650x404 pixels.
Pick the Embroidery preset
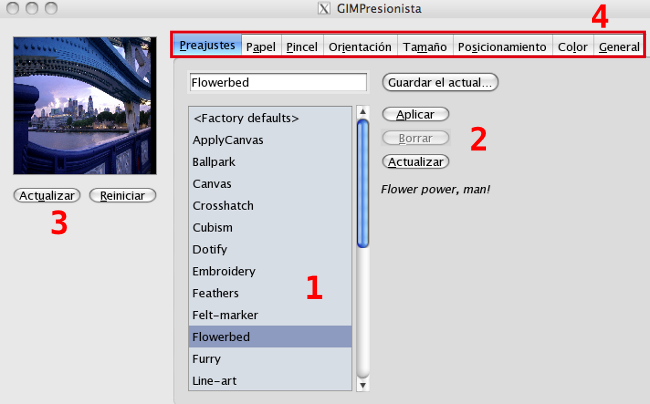[270, 271]
